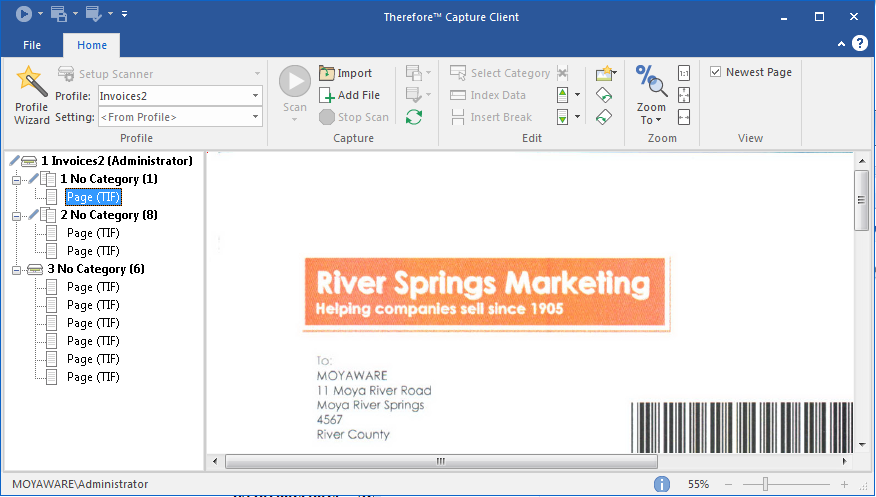Collapse the '2 No Category (8)' node
This screenshot has width=876, height=497.
[x=16, y=216]
